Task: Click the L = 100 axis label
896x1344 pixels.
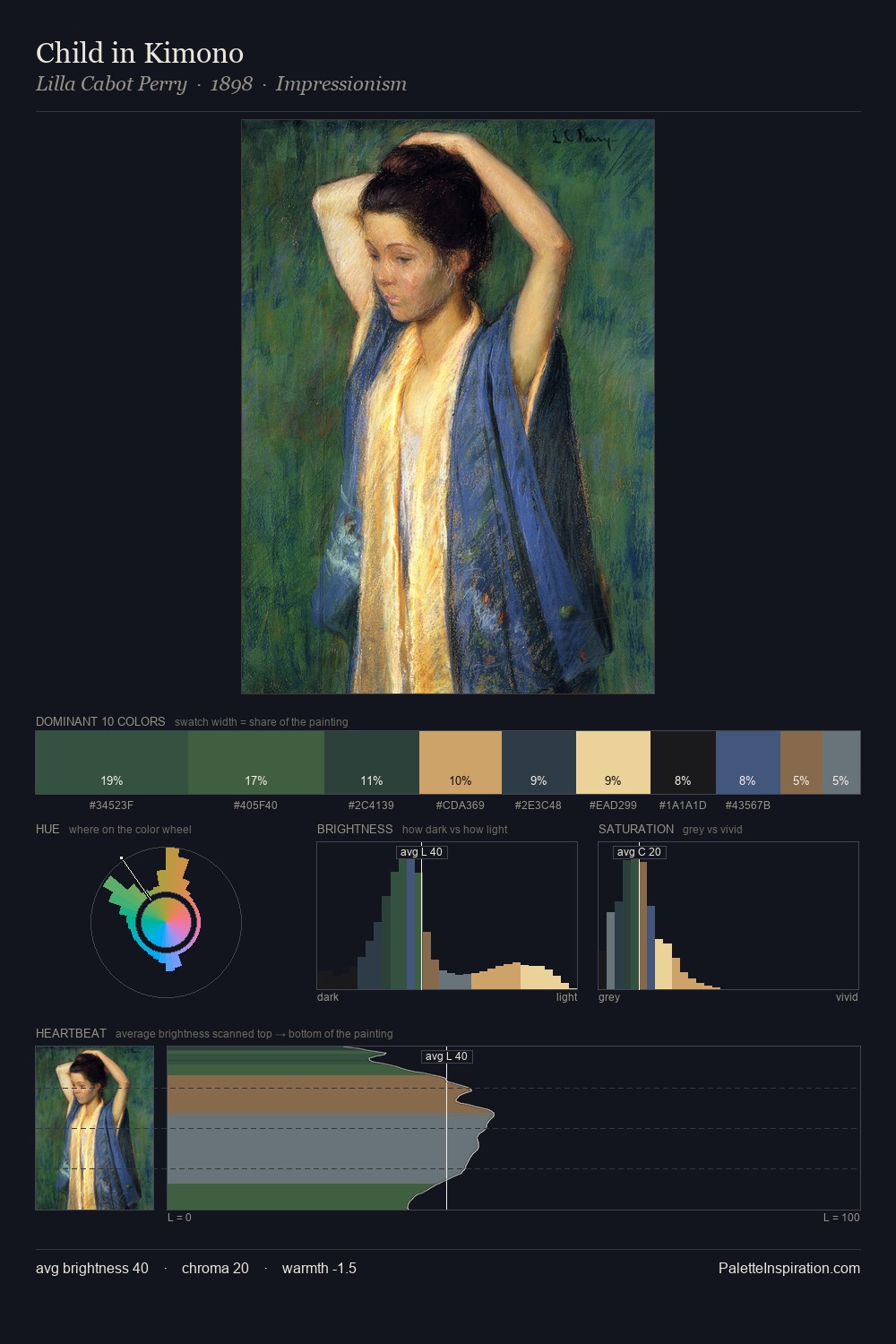Action: point(841,1218)
